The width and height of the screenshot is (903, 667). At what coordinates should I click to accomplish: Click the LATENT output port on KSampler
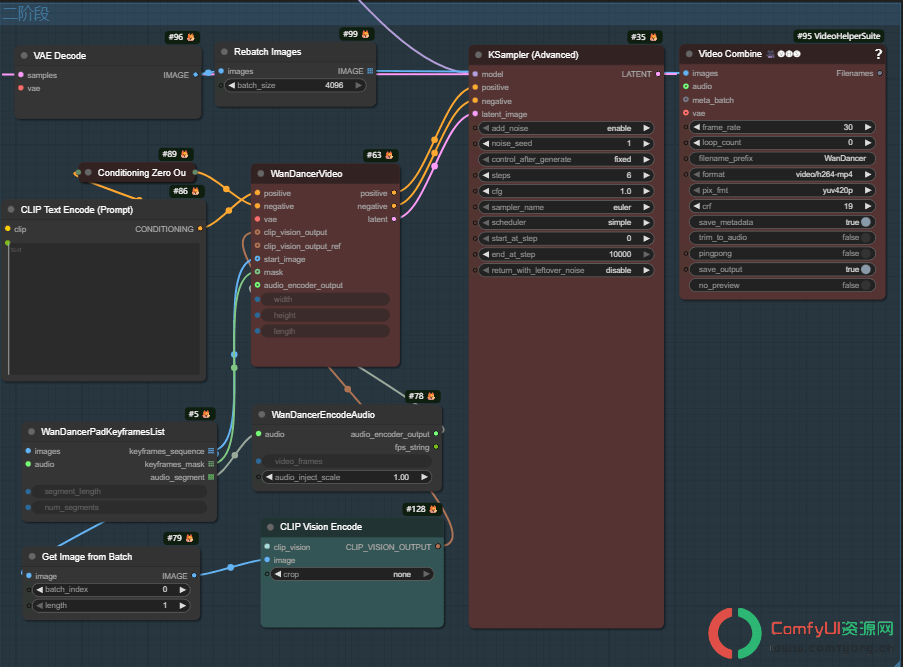coord(658,74)
